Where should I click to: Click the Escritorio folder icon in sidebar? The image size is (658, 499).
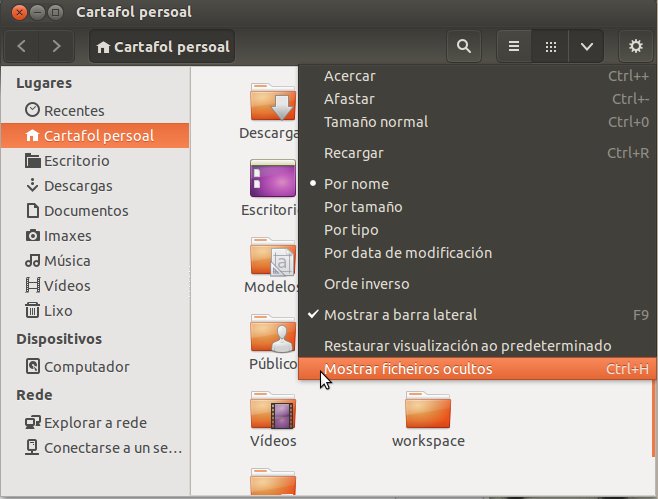pyautogui.click(x=32, y=160)
